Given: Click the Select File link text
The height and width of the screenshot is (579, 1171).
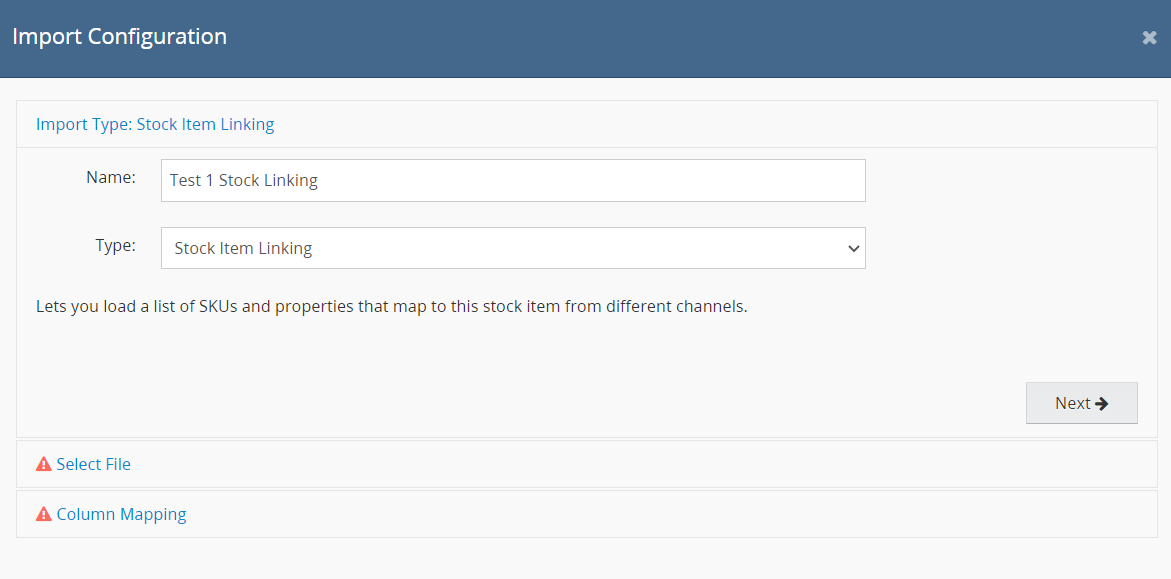Looking at the screenshot, I should [x=94, y=464].
